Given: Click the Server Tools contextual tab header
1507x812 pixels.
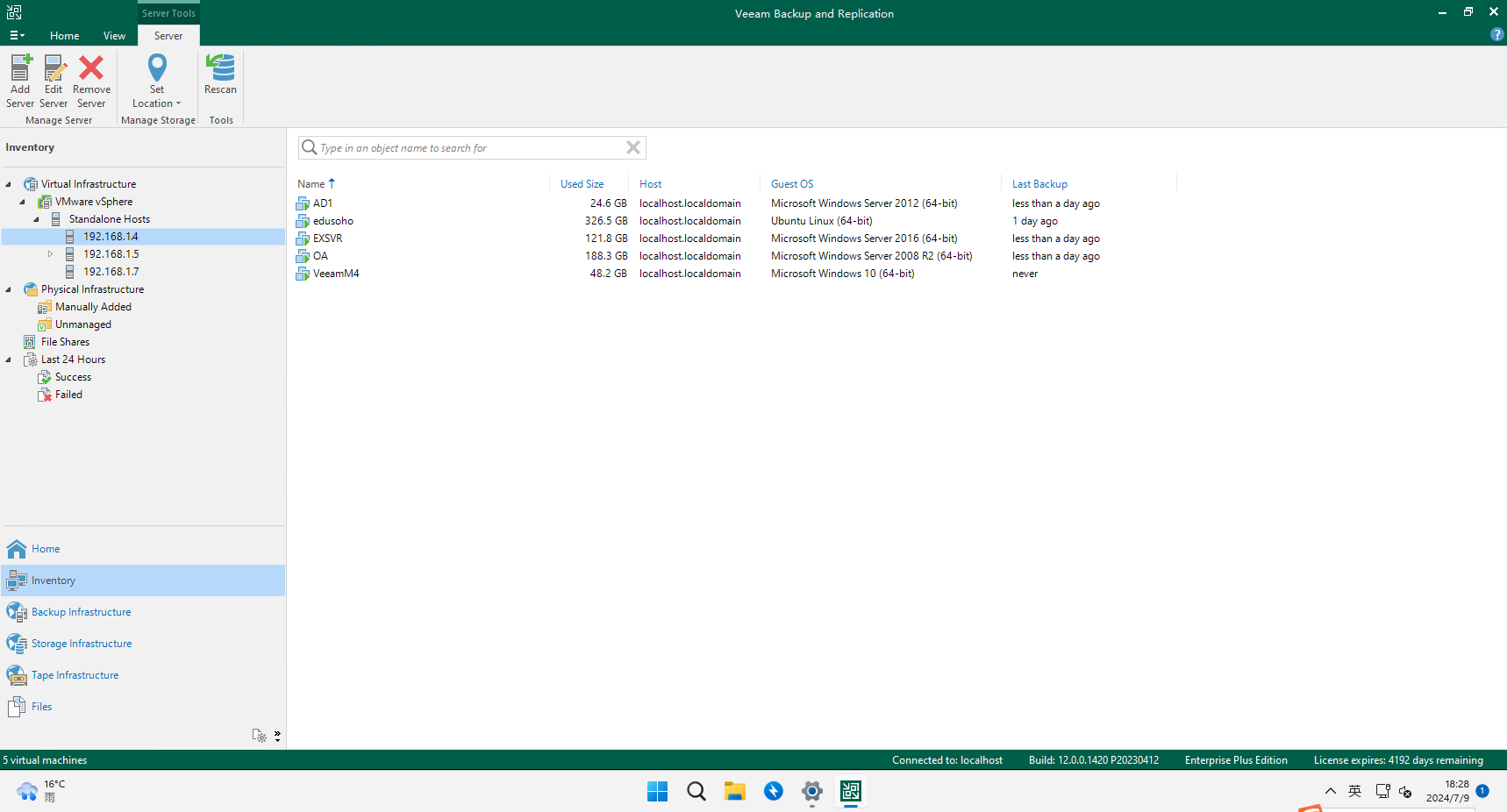Looking at the screenshot, I should click(x=168, y=13).
